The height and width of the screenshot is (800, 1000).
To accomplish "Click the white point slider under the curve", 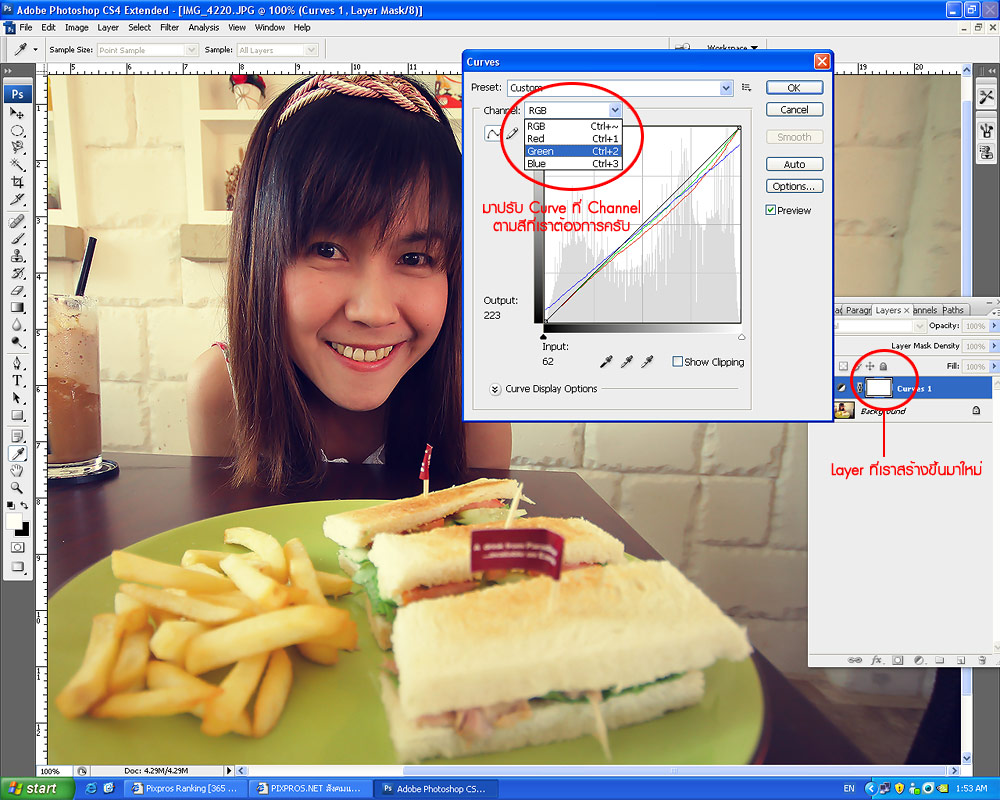I will tap(741, 337).
